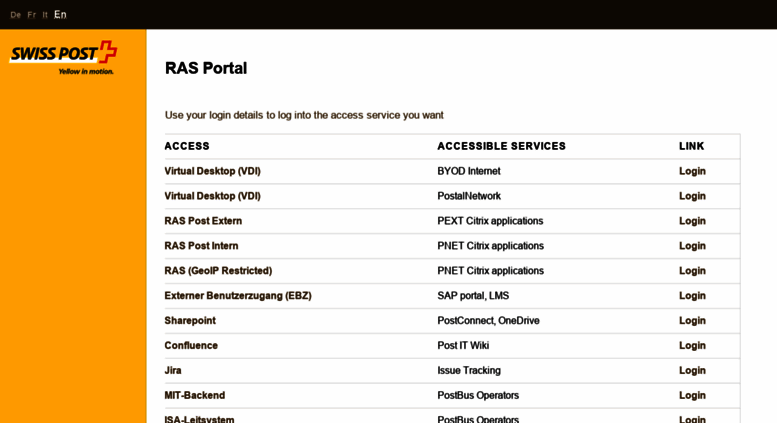The image size is (777, 423).
Task: Select the MIT-Backend entry
Action: (195, 395)
